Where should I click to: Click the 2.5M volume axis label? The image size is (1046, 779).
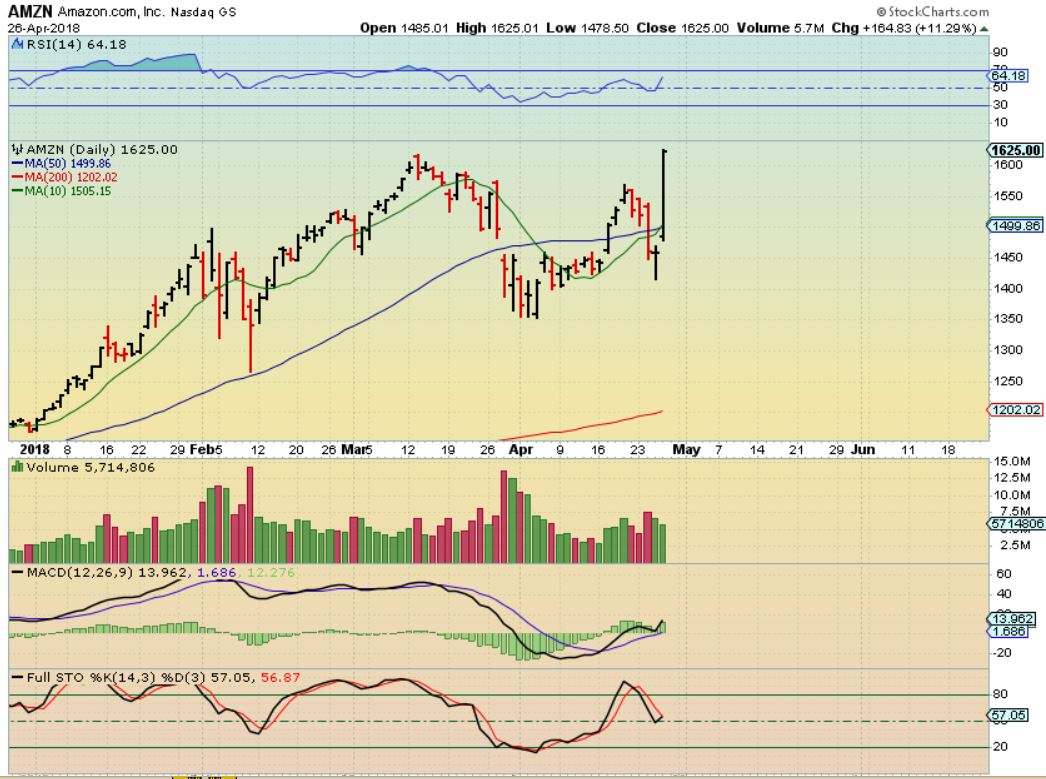1015,545
